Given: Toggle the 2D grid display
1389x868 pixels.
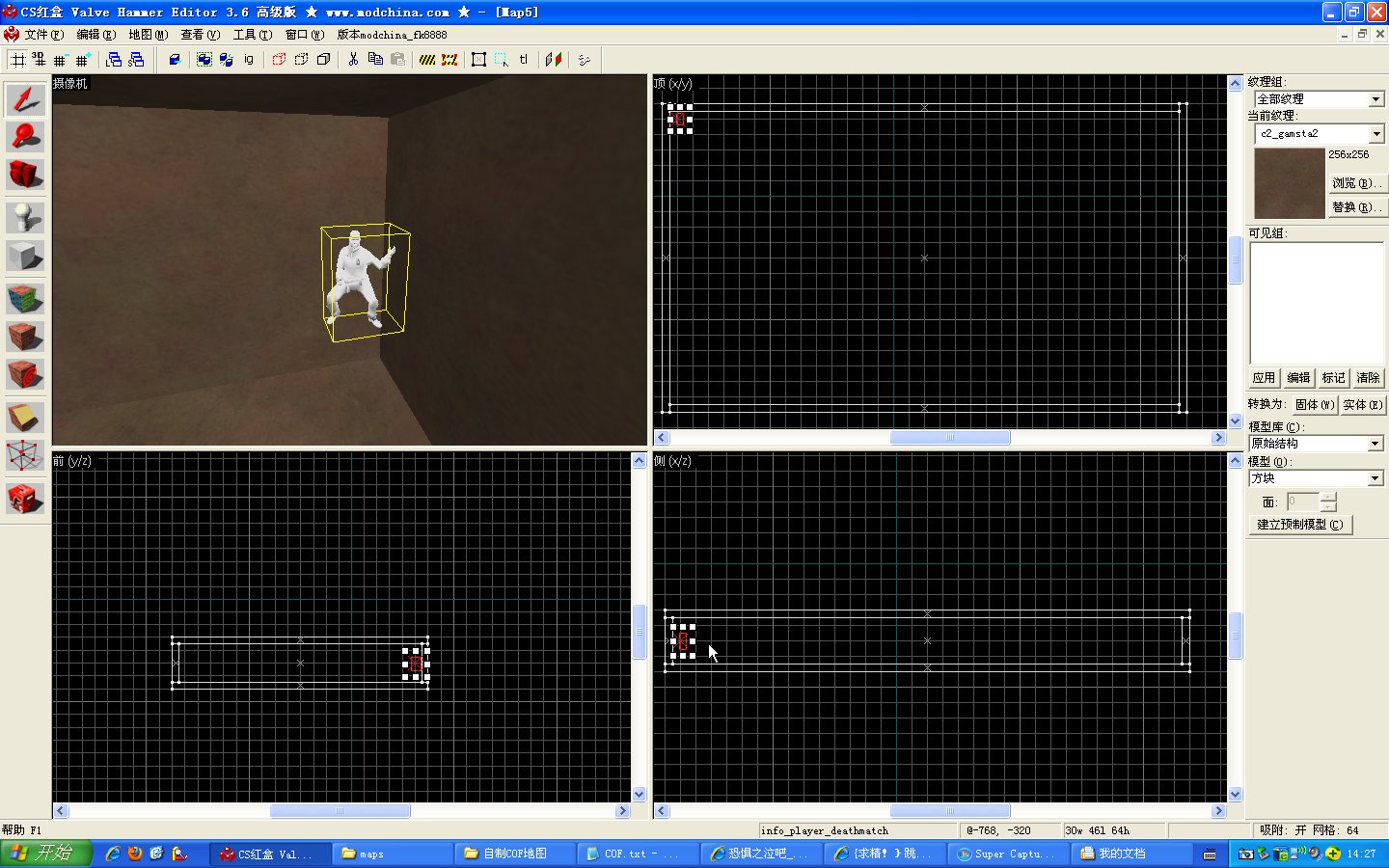Looking at the screenshot, I should [x=17, y=60].
